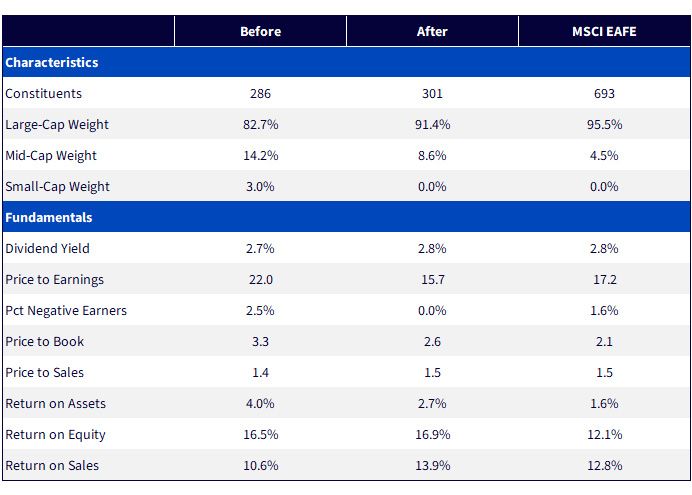Click the Constituents MSCI EAFE value 693
The width and height of the screenshot is (692, 495).
pyautogui.click(x=604, y=94)
